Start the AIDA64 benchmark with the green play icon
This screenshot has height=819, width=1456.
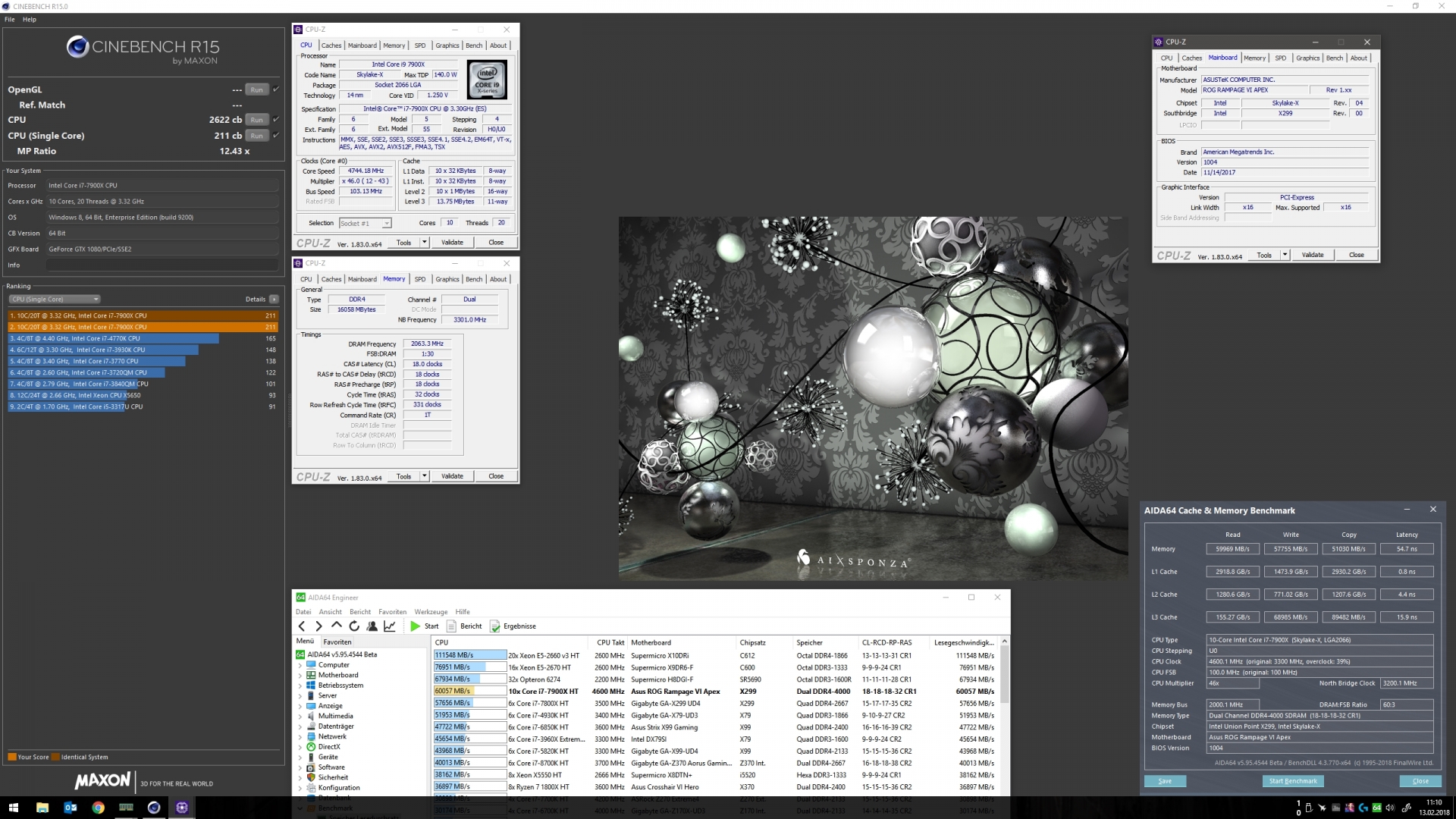[x=416, y=626]
